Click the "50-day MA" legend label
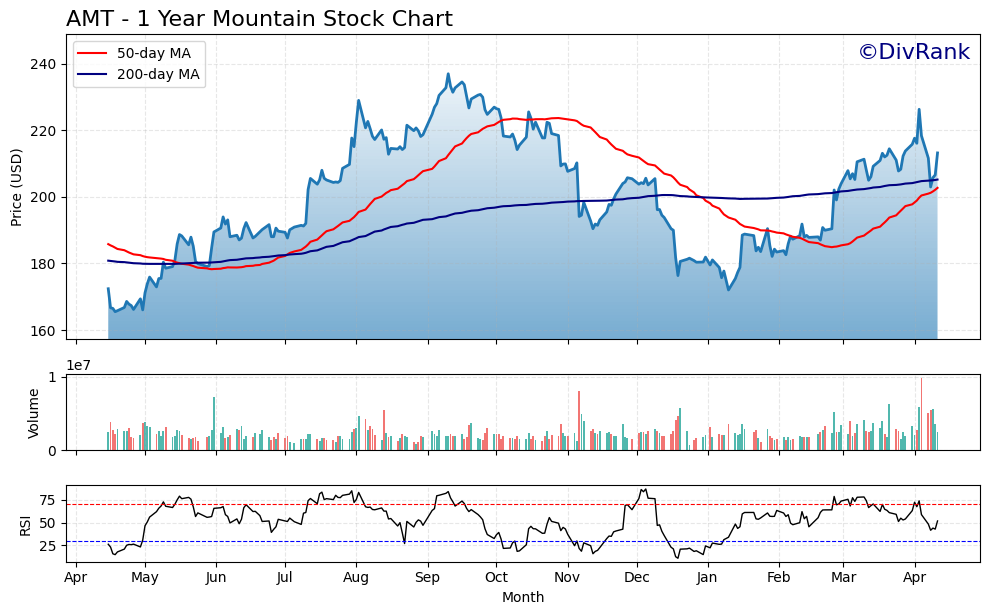This screenshot has width=989, height=615. coord(154,54)
